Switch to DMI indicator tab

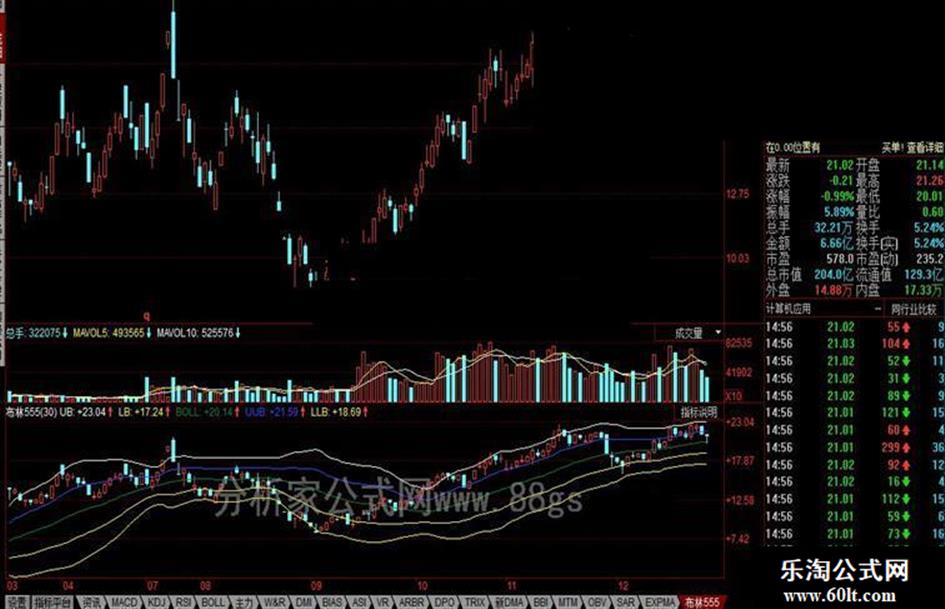click(x=304, y=602)
